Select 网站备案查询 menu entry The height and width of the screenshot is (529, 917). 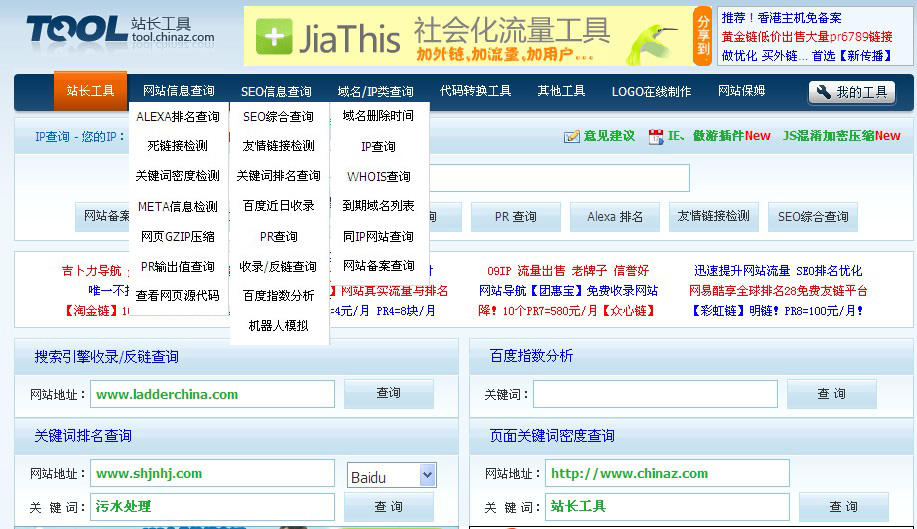pyautogui.click(x=378, y=265)
